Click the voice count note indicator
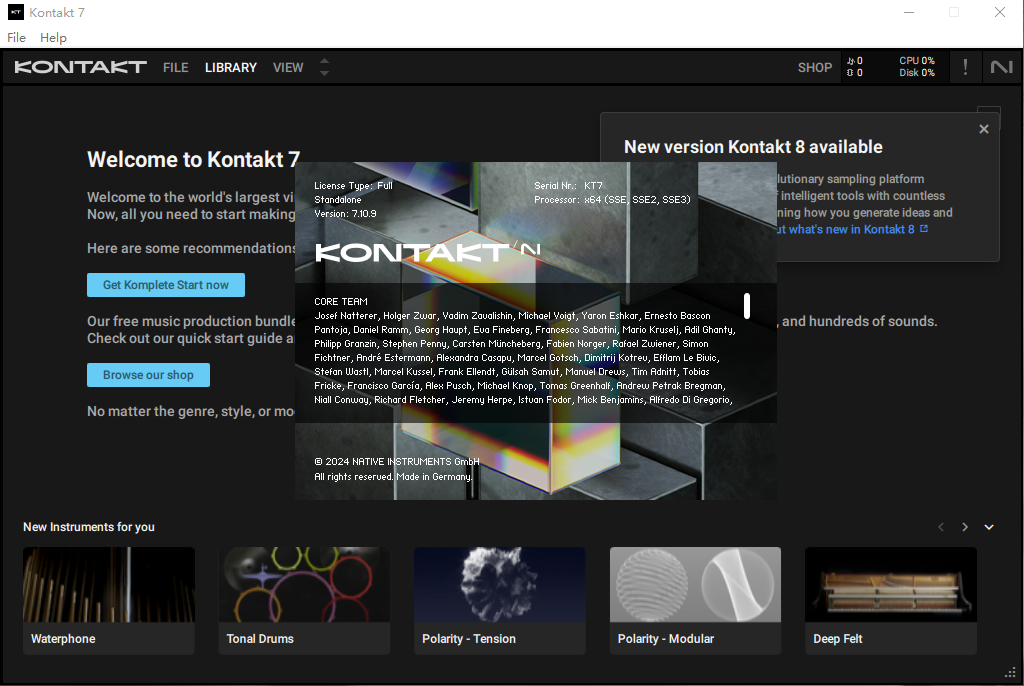This screenshot has width=1024, height=686. pyautogui.click(x=855, y=61)
